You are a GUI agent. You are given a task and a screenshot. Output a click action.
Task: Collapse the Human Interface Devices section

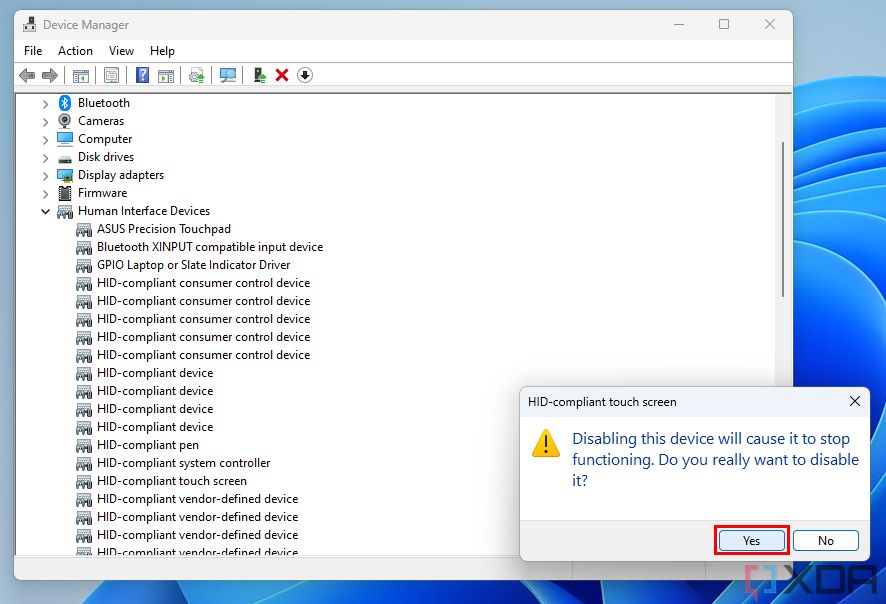(x=45, y=211)
